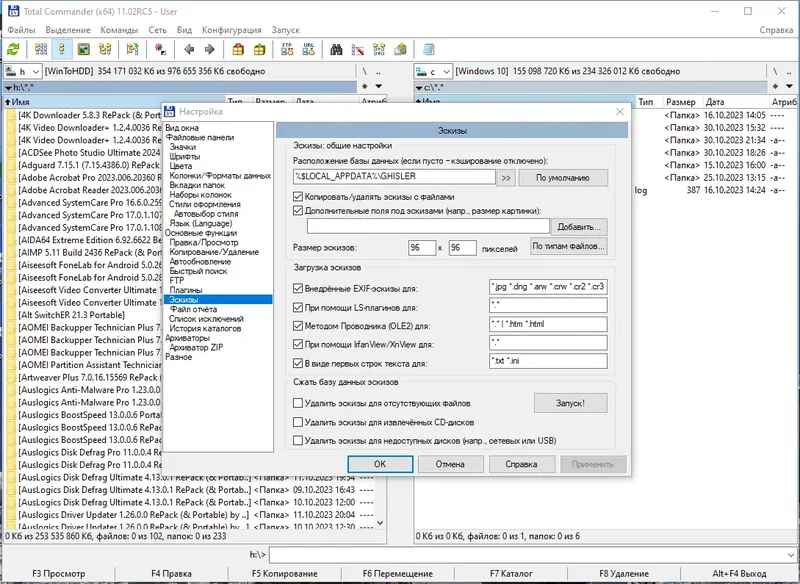Open the 'Выделение' menu
Screen dimensions: 800x584
[68, 30]
